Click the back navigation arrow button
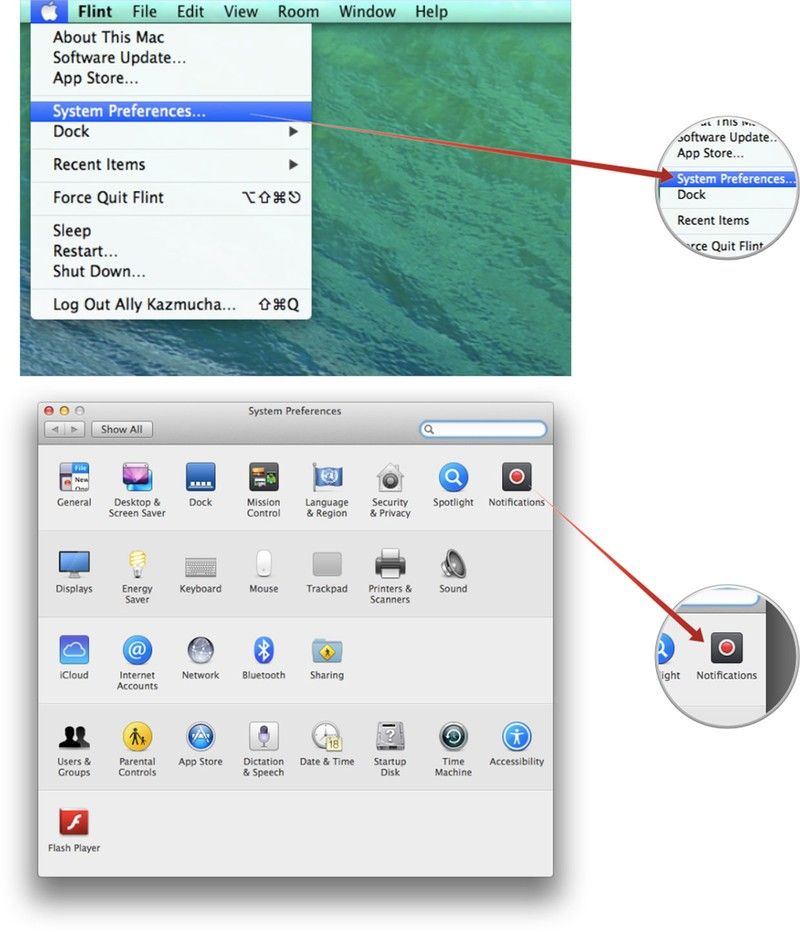 click(x=55, y=429)
